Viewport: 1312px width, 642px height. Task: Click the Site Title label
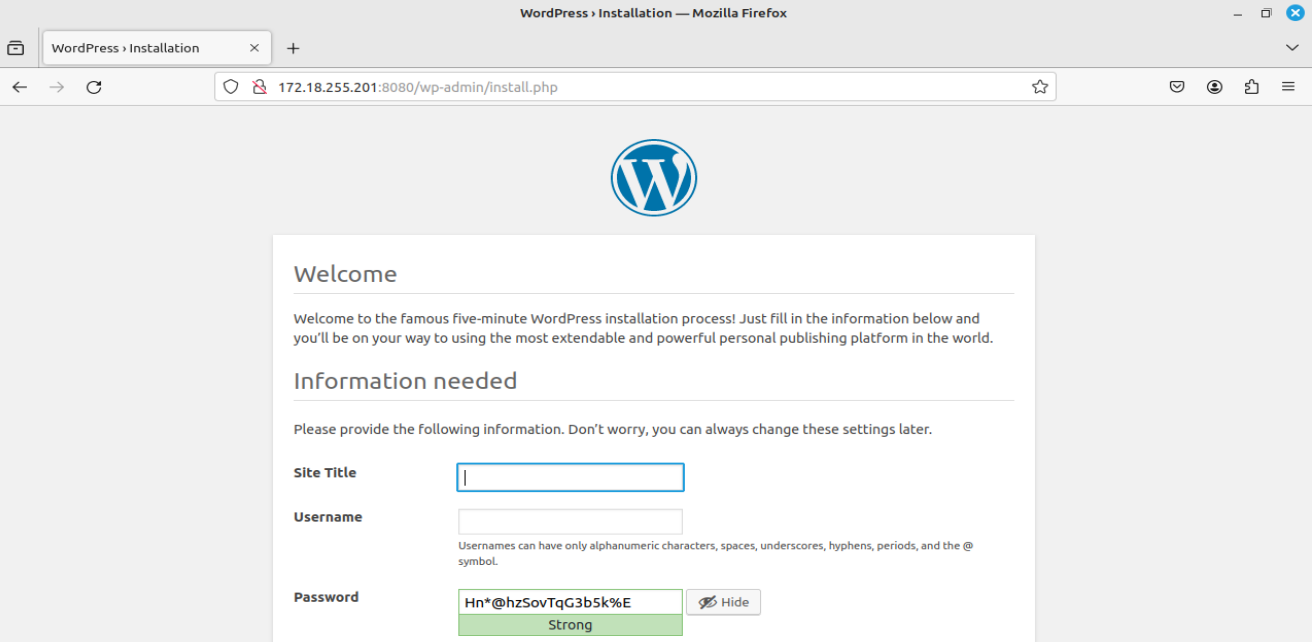(325, 473)
